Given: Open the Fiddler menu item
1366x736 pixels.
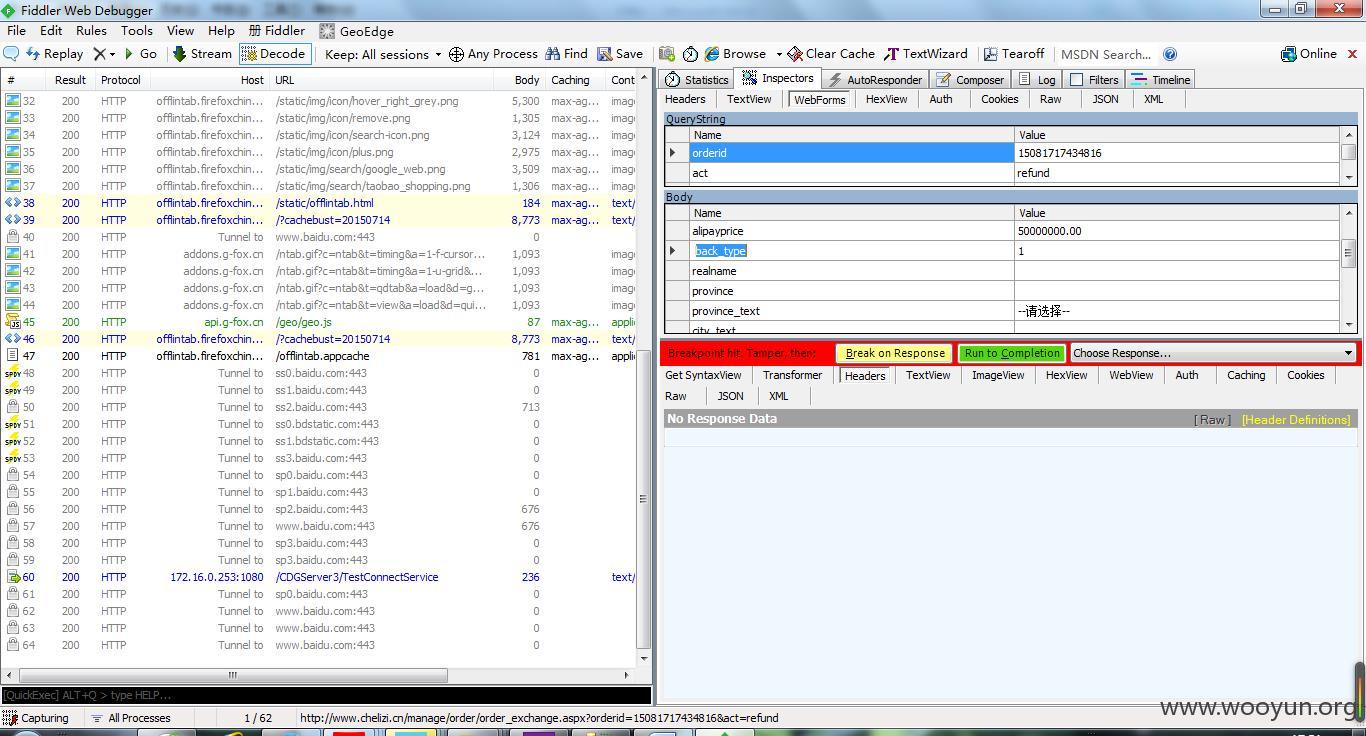Looking at the screenshot, I should pyautogui.click(x=277, y=31).
